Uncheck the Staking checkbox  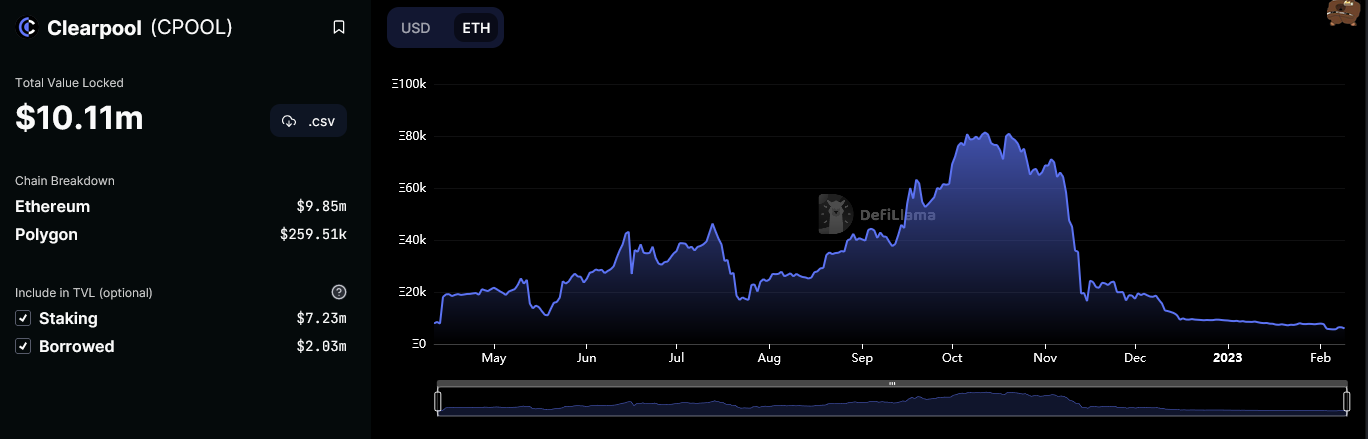click(23, 318)
